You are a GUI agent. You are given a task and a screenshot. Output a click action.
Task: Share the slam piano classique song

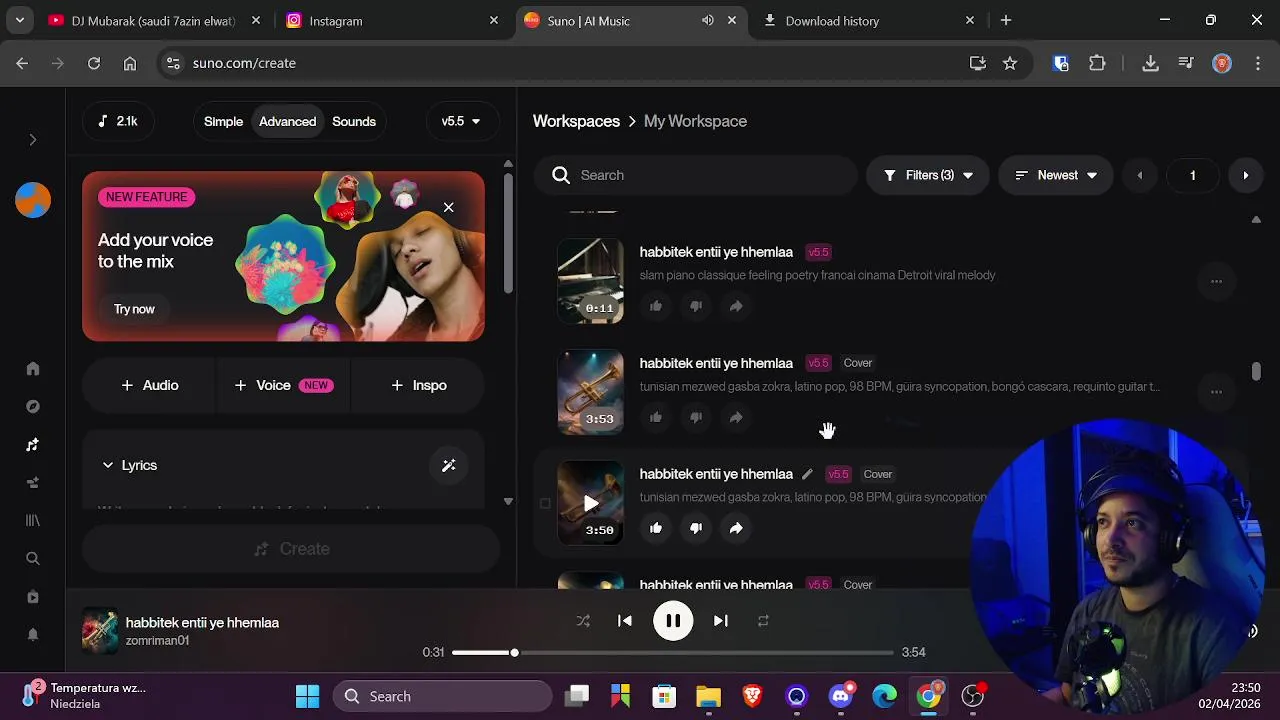pos(736,306)
